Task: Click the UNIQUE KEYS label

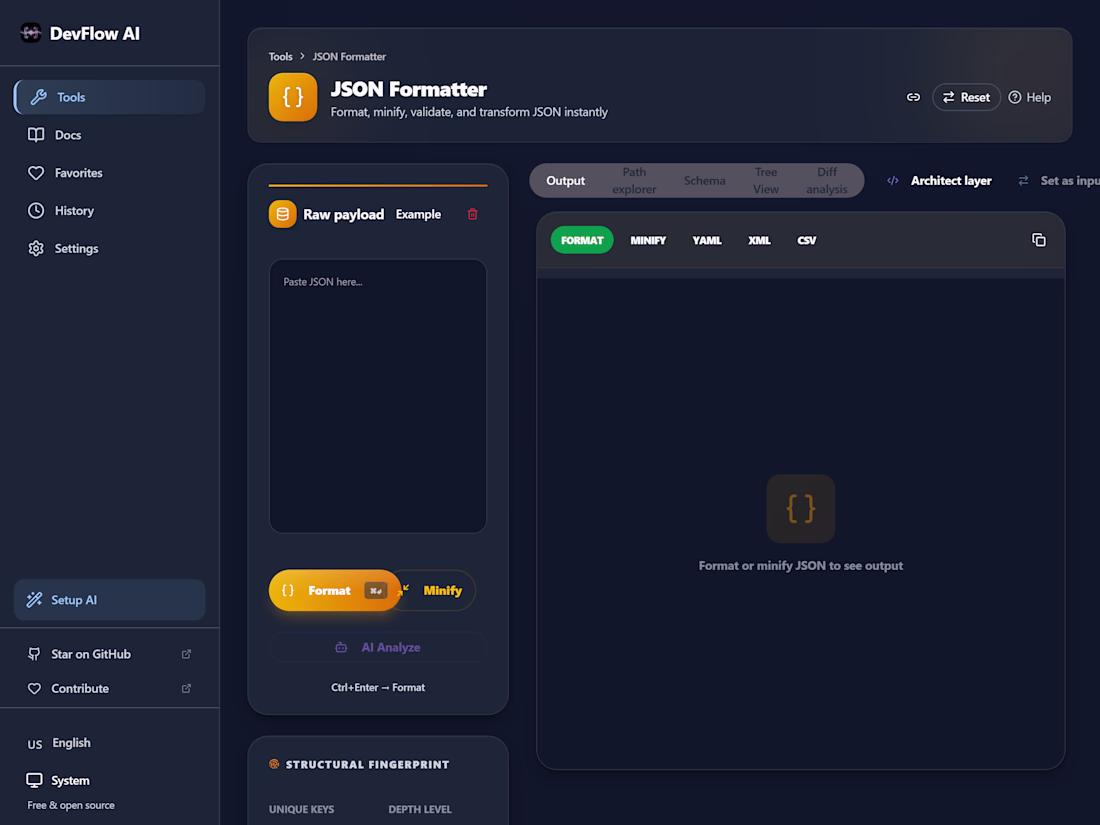Action: pyautogui.click(x=301, y=809)
